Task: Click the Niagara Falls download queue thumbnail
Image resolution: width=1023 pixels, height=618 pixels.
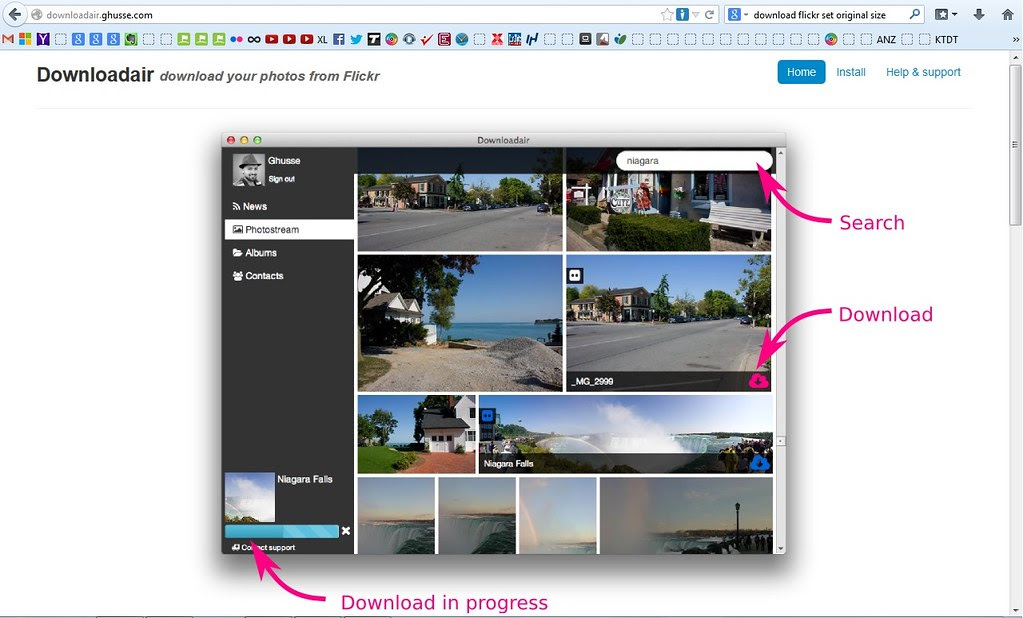Action: pos(250,497)
